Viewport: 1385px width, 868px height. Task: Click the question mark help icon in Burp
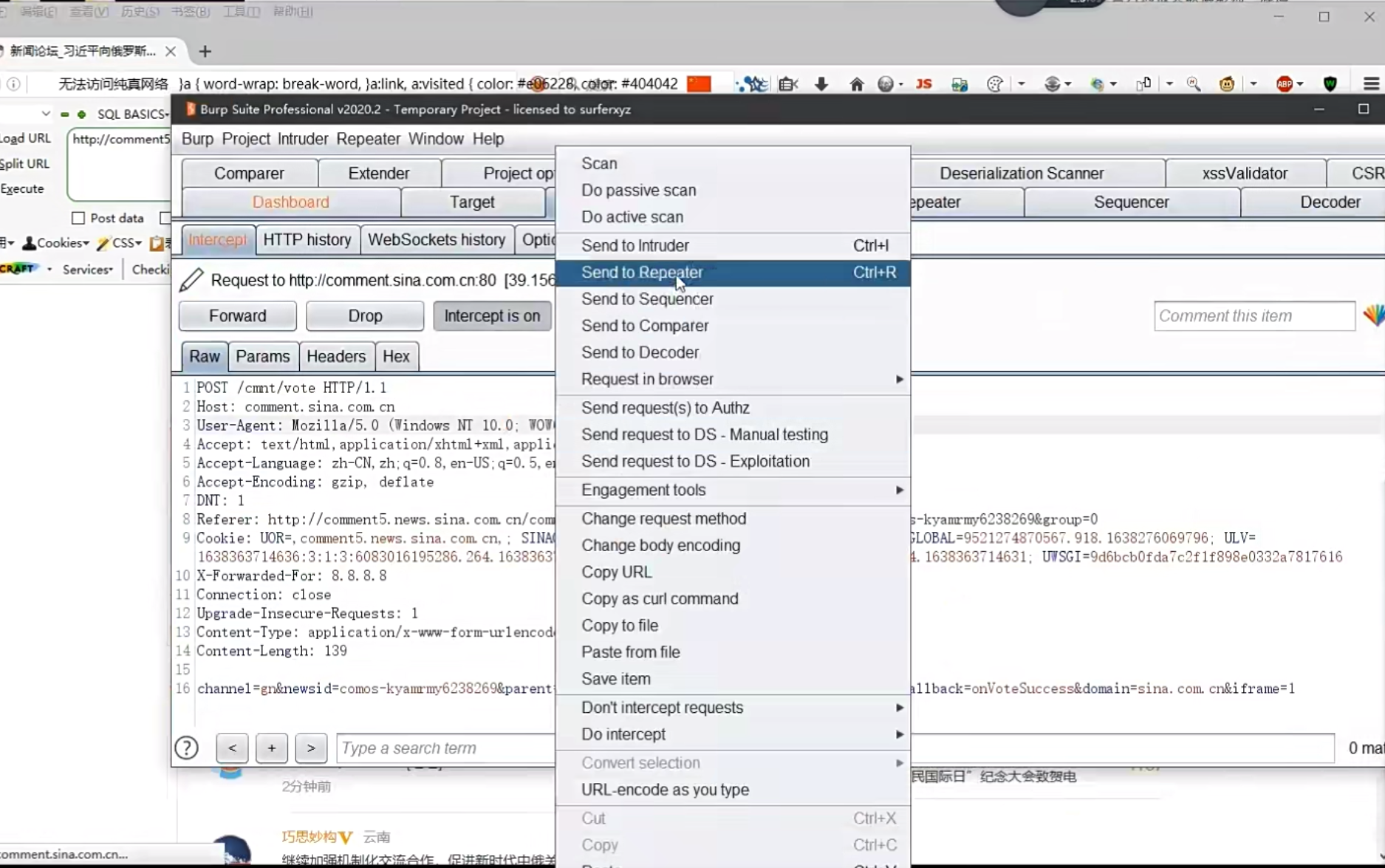pyautogui.click(x=186, y=748)
